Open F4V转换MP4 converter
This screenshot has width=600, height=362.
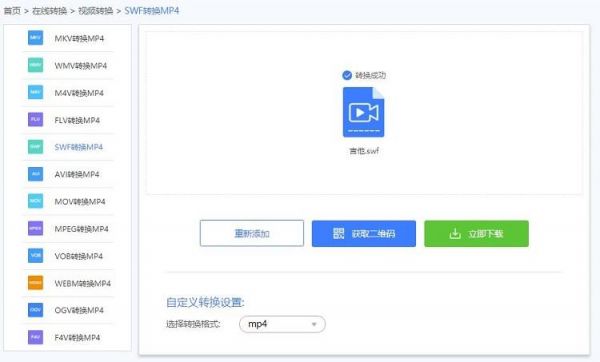(x=77, y=337)
